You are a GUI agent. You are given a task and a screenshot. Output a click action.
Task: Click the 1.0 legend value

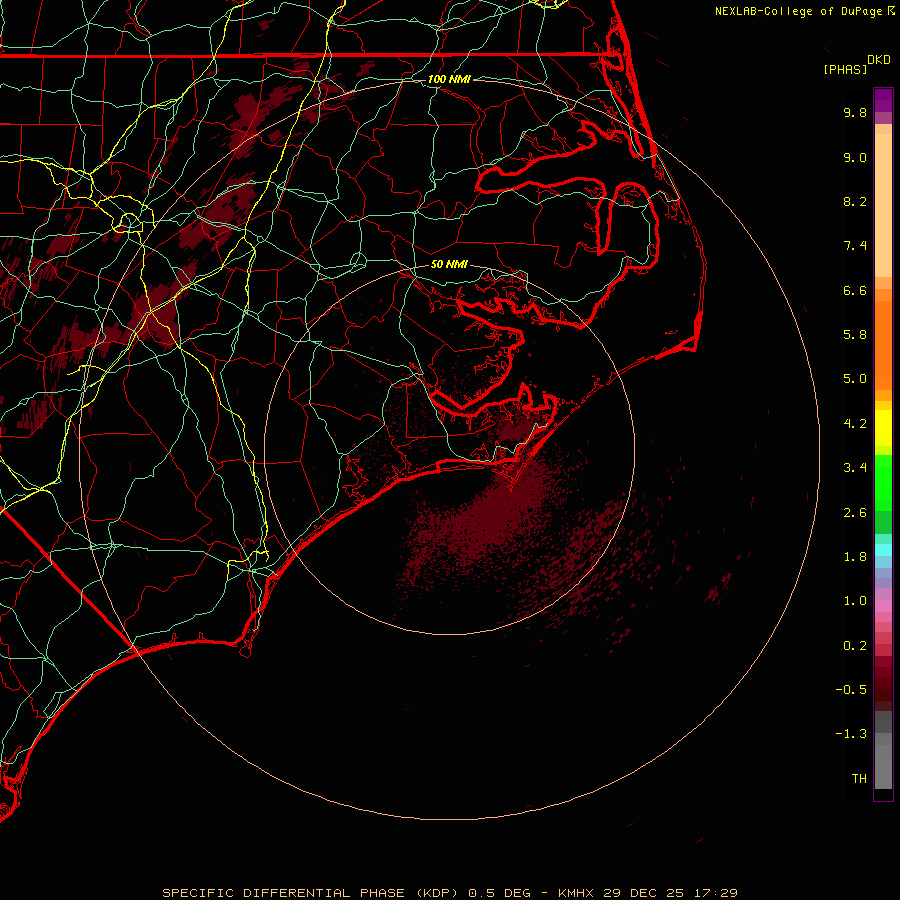pos(855,601)
